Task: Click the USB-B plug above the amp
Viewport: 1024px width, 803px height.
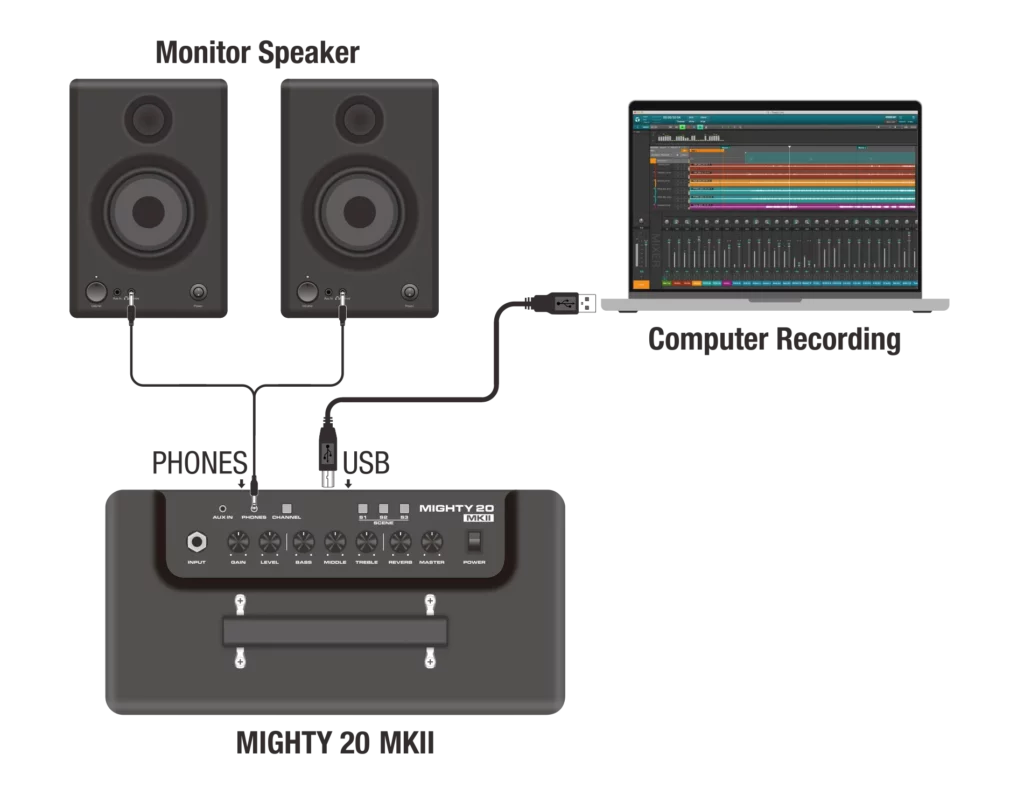Action: tap(328, 450)
